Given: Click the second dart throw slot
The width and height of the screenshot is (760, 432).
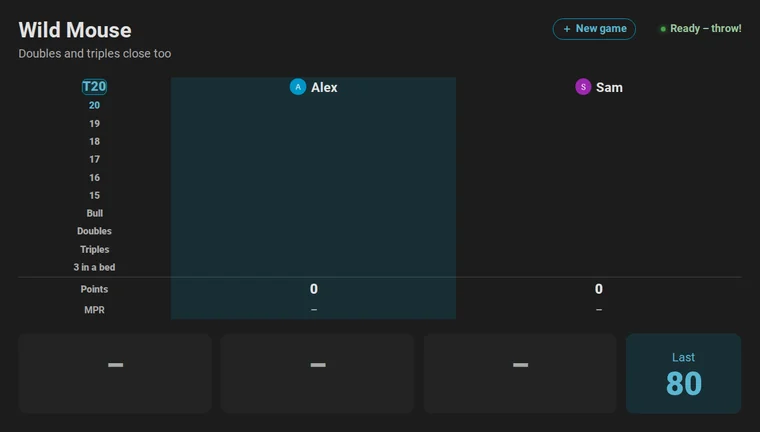Looking at the screenshot, I should (317, 373).
